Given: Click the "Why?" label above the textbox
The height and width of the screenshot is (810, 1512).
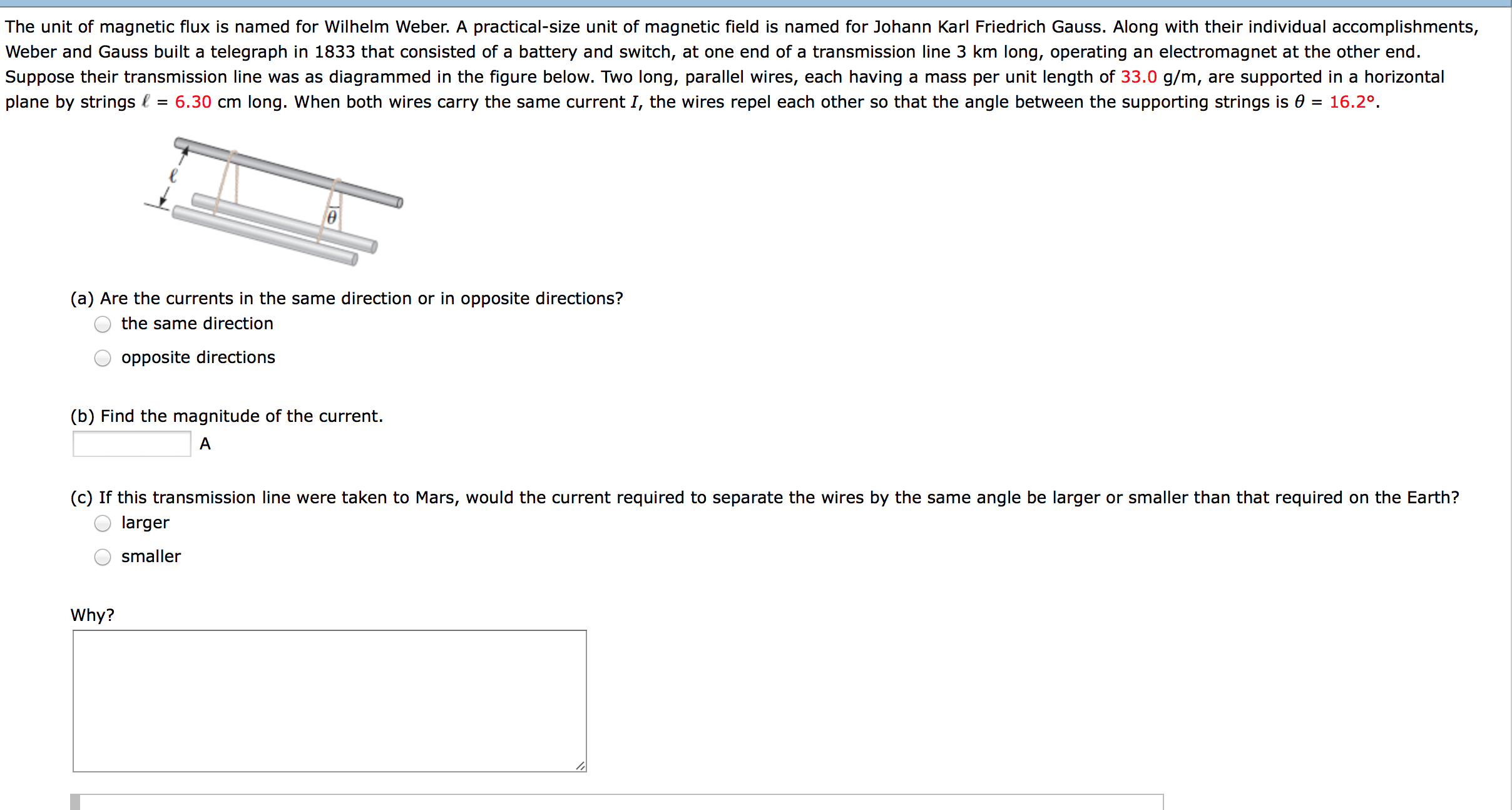Looking at the screenshot, I should coord(92,615).
